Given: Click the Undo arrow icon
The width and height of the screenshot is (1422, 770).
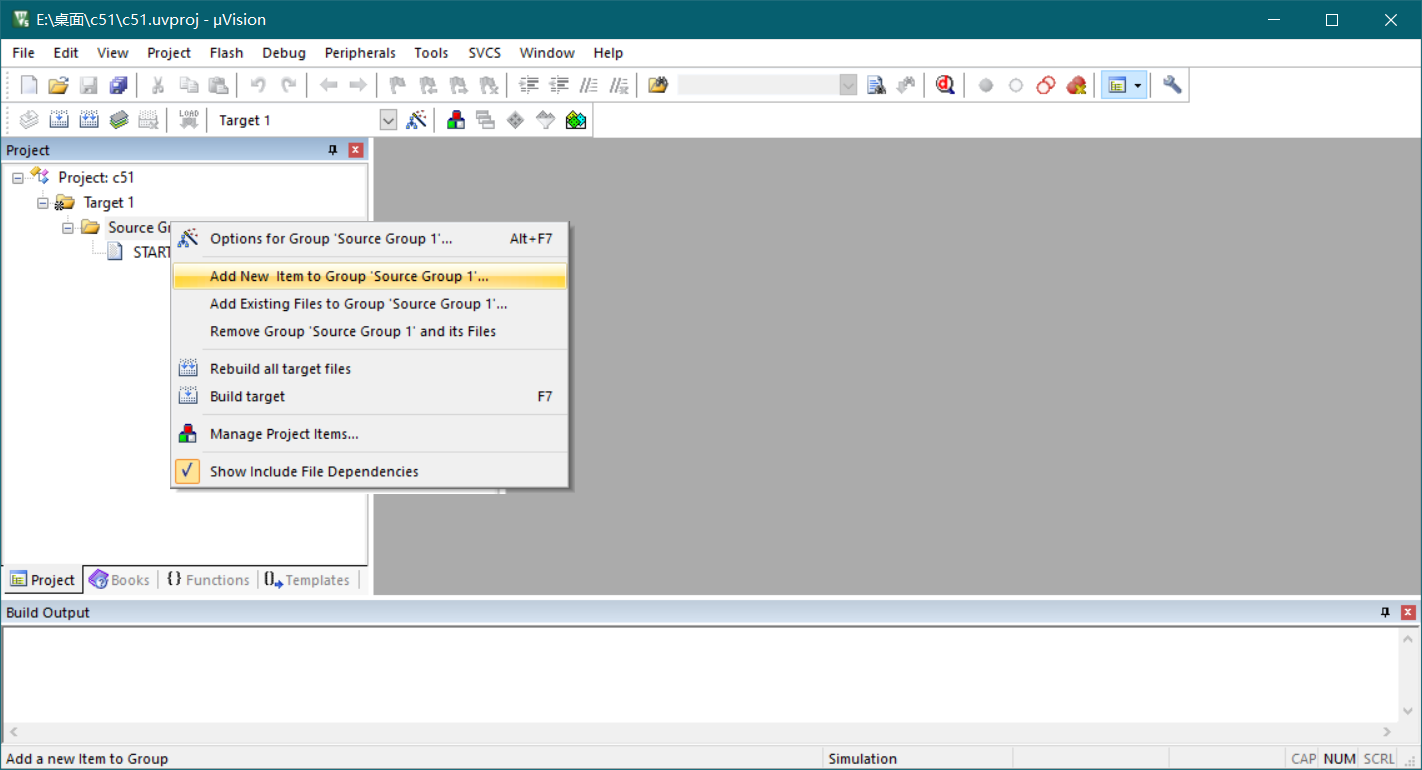Looking at the screenshot, I should click(x=258, y=85).
